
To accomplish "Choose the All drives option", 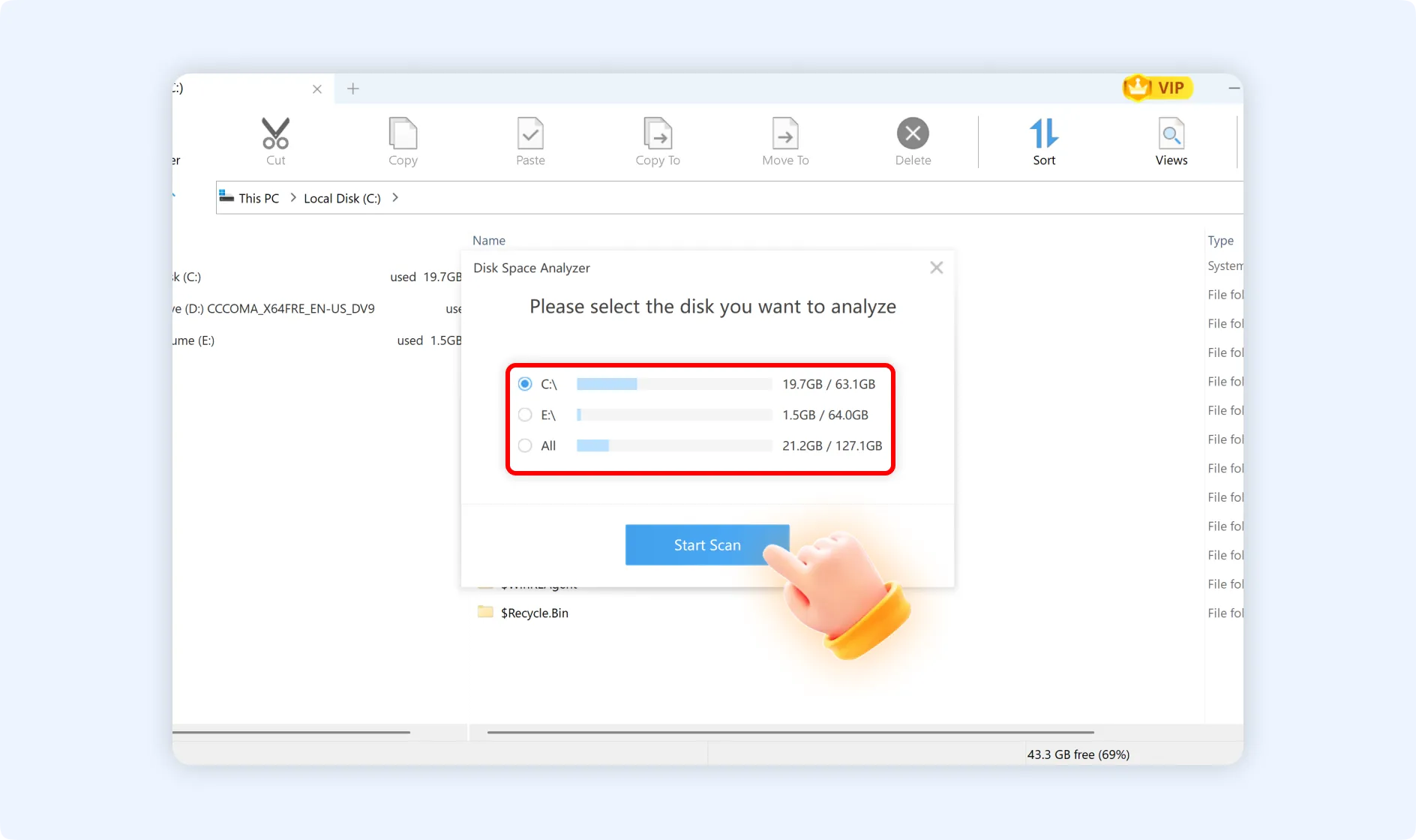I will 524,445.
